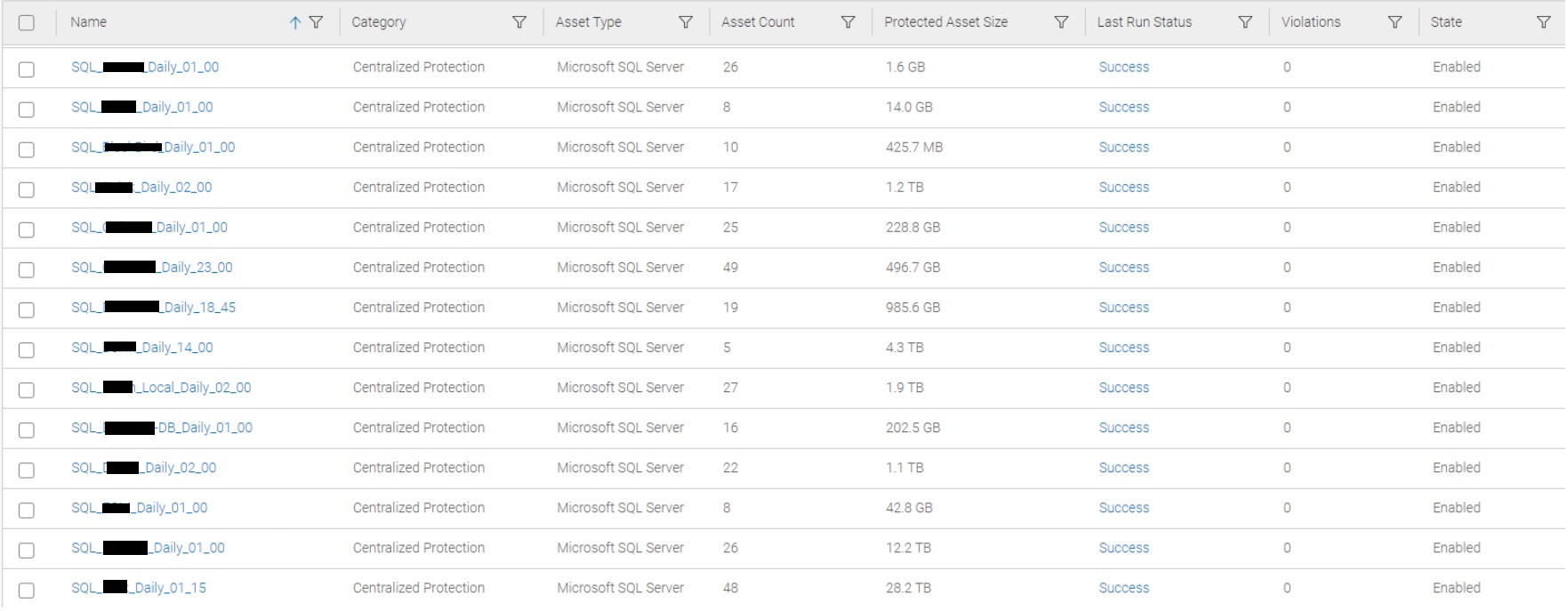The image size is (1568, 611).
Task: Open the Category column filter icon
Action: tap(519, 22)
